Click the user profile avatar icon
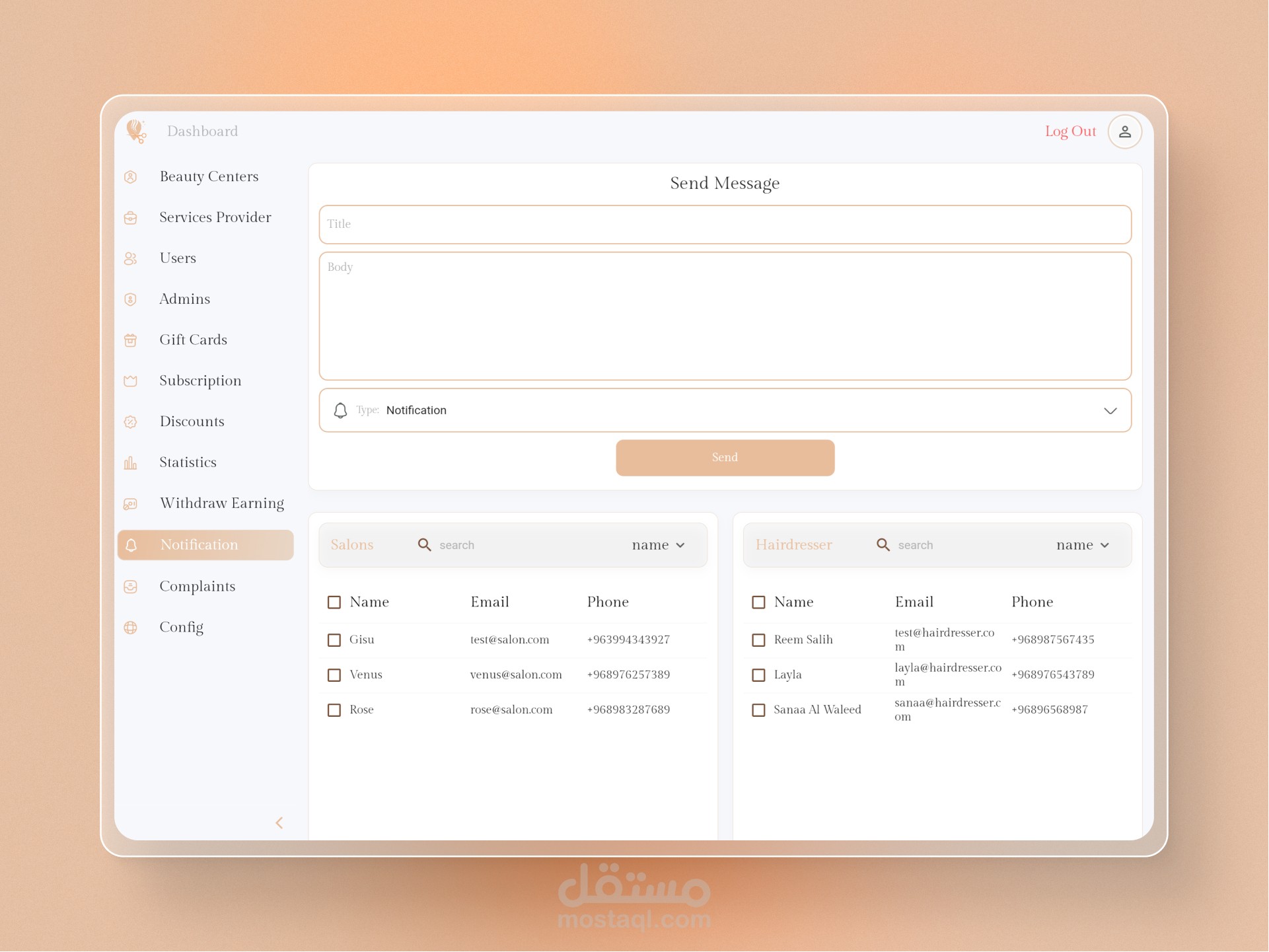Viewport: 1269px width, 952px height. click(x=1124, y=131)
